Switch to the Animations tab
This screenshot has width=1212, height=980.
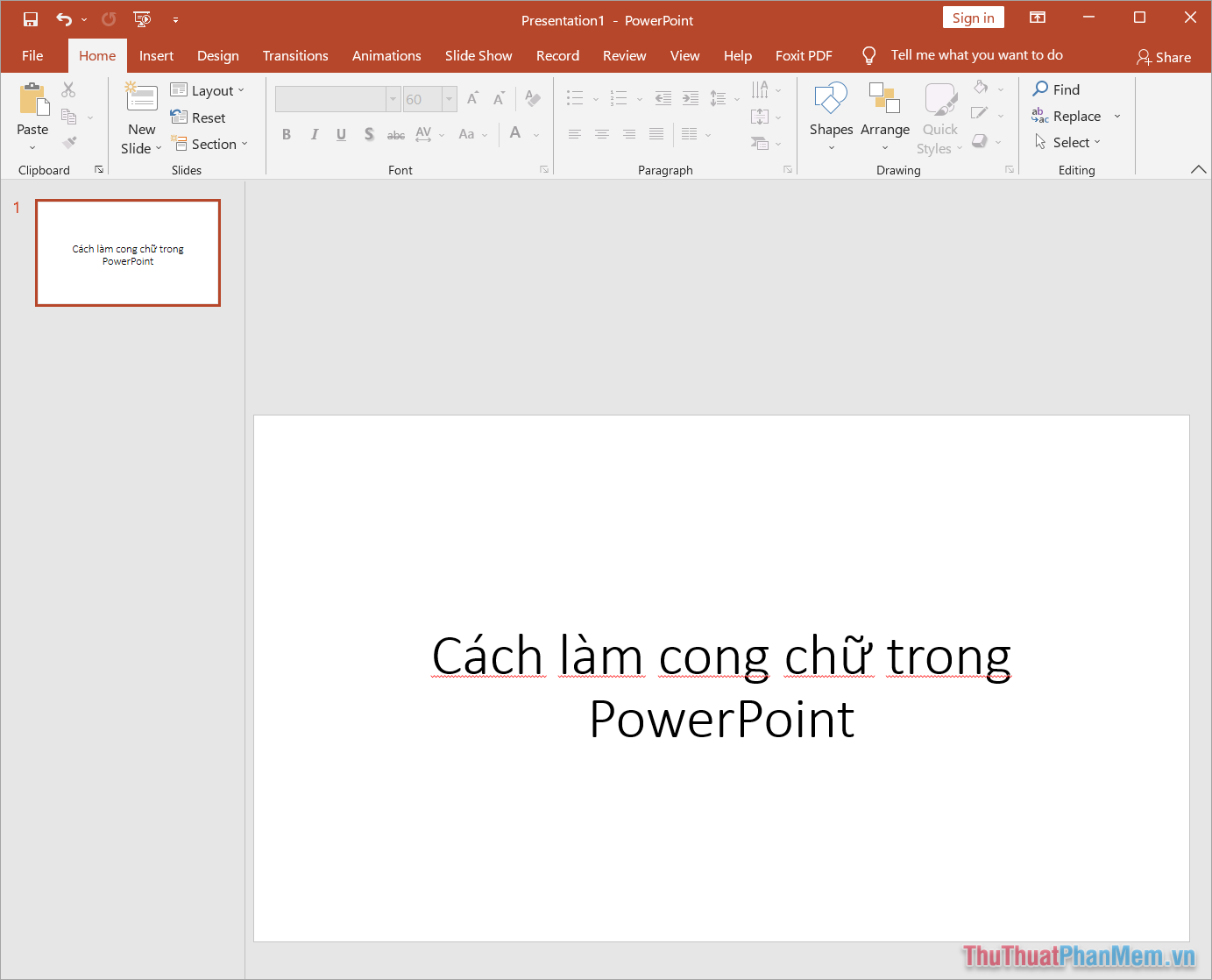click(386, 55)
